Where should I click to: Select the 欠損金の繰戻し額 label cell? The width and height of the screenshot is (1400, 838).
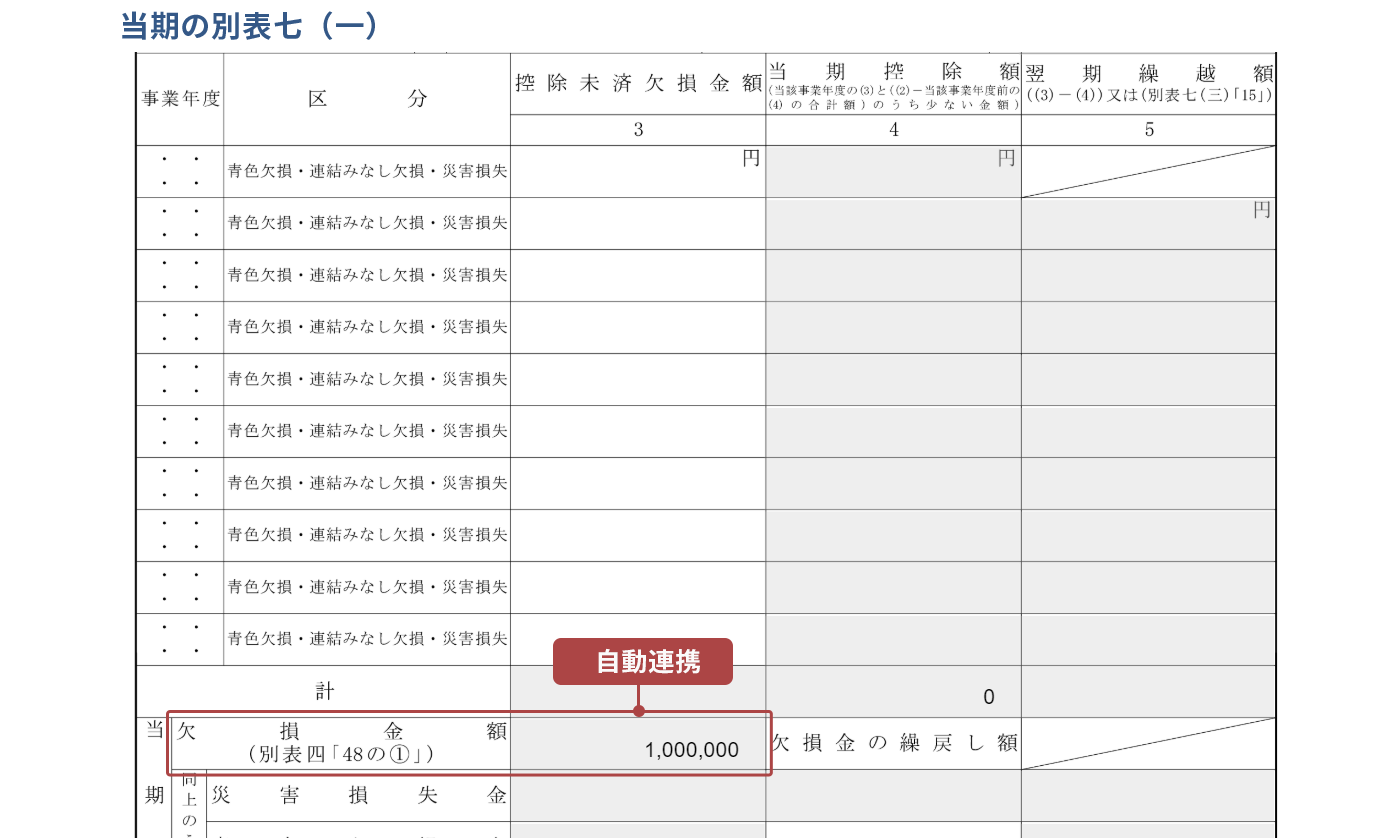click(893, 743)
